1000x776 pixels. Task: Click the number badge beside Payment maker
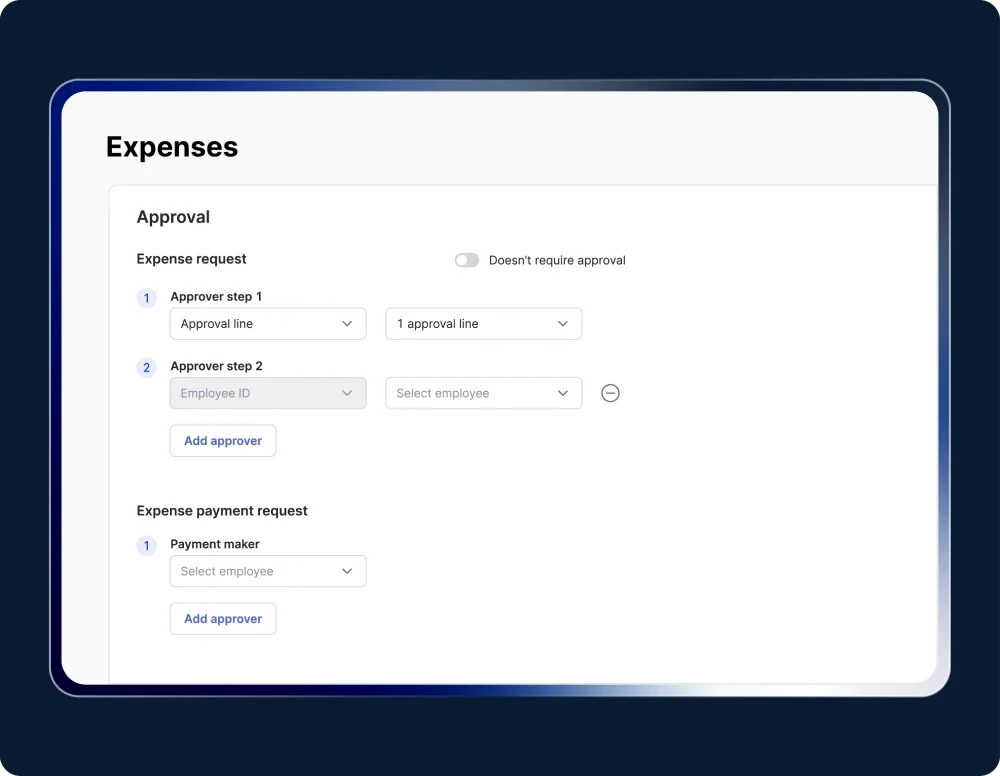pos(147,546)
